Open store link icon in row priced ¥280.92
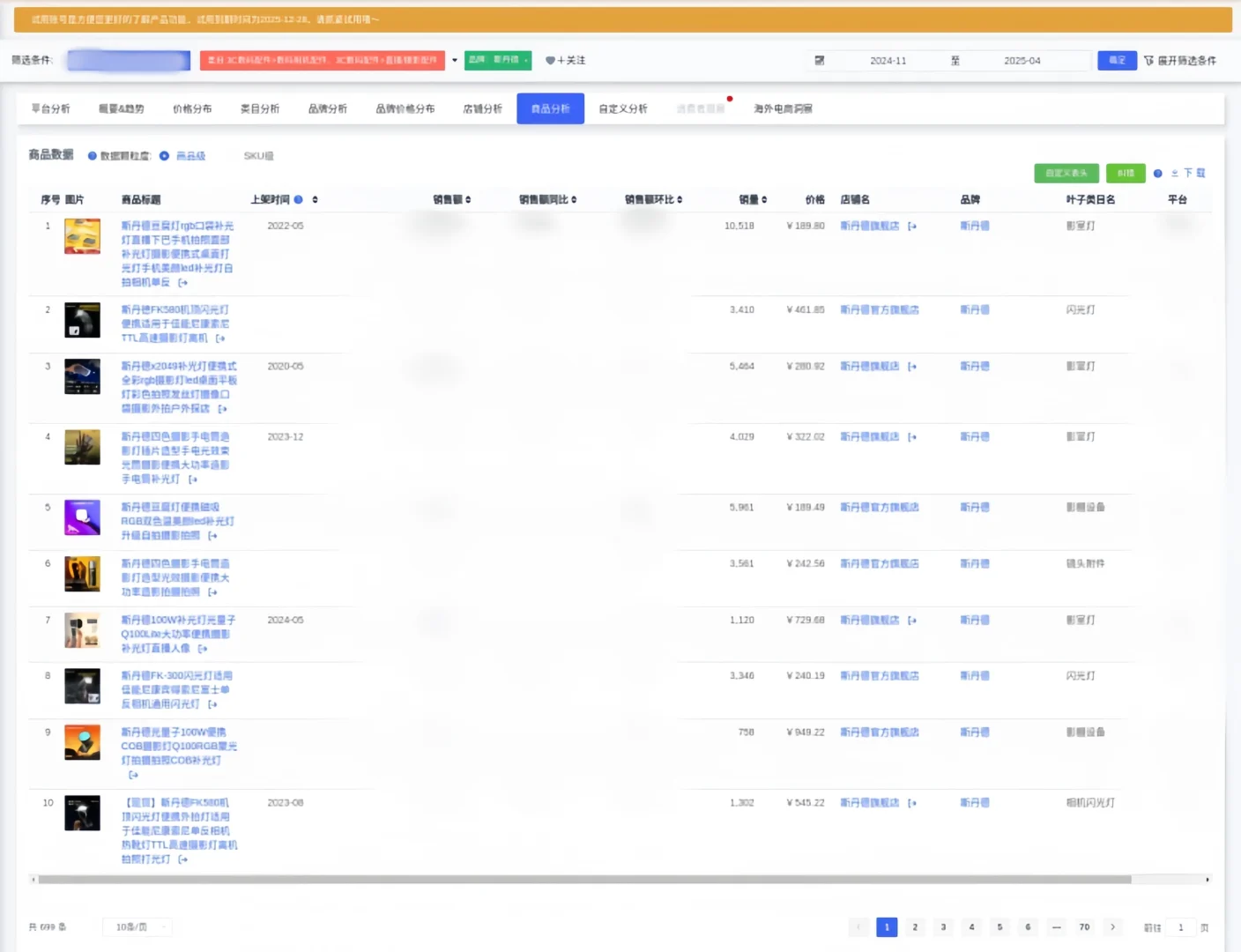Screen dimensions: 1241x952 [x=912, y=367]
